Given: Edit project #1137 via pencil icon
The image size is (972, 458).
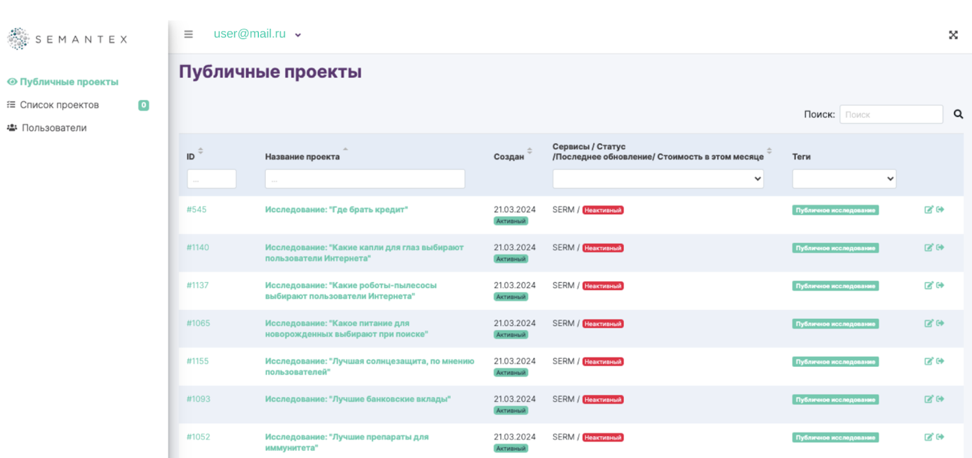Looking at the screenshot, I should tap(929, 285).
